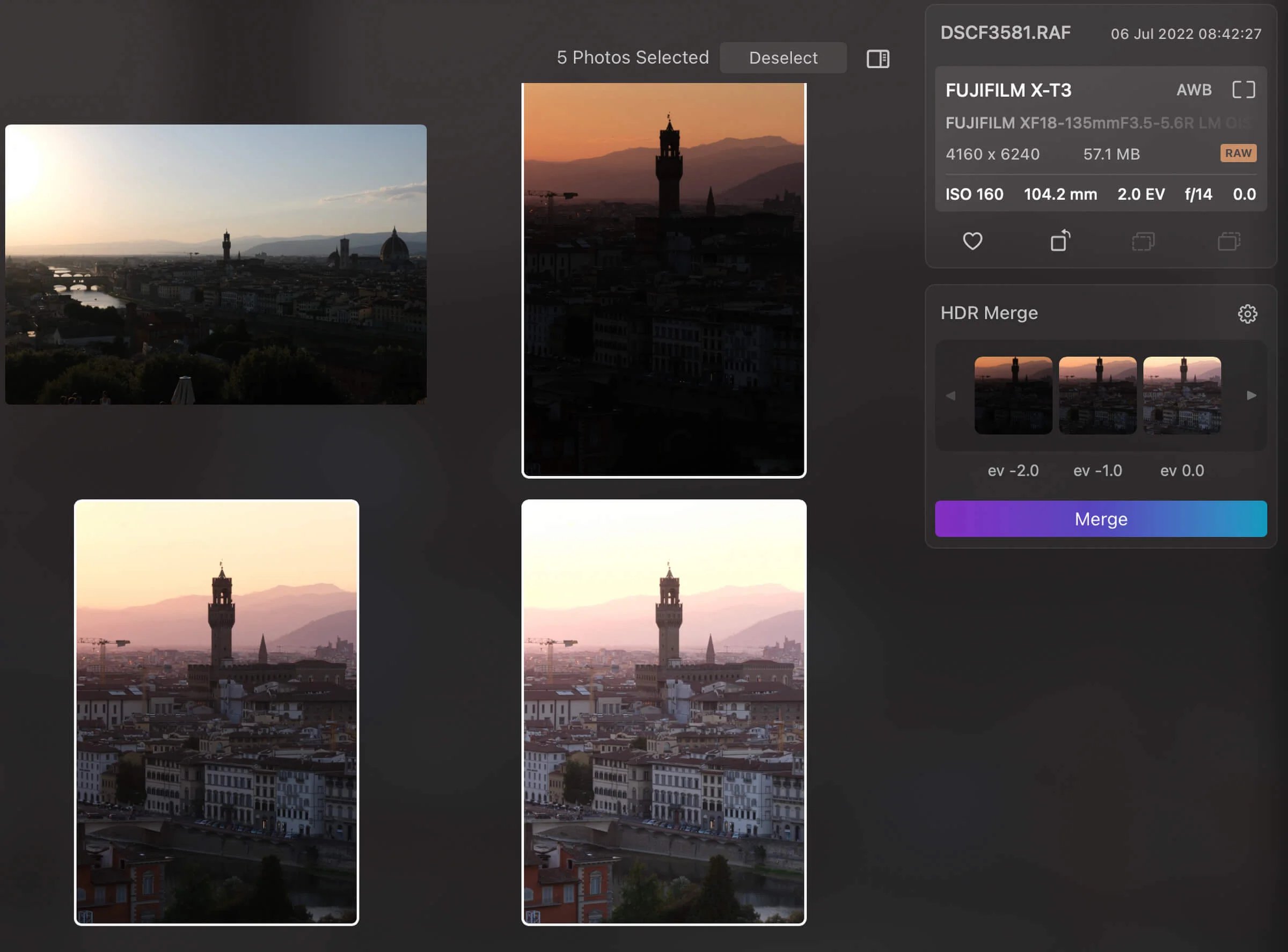Screen dimensions: 1288x952
Task: Select the ev 0.0 bracket thumbnail
Action: point(1181,396)
